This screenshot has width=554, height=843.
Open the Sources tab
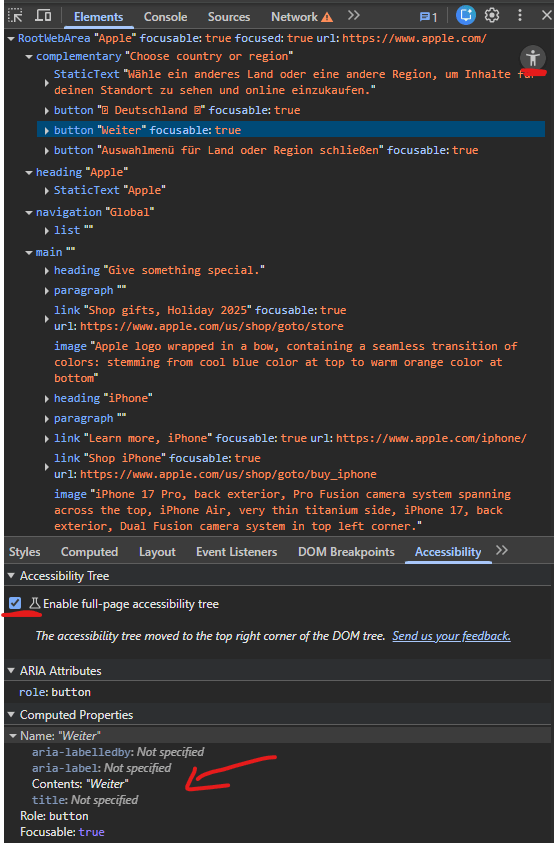click(229, 17)
